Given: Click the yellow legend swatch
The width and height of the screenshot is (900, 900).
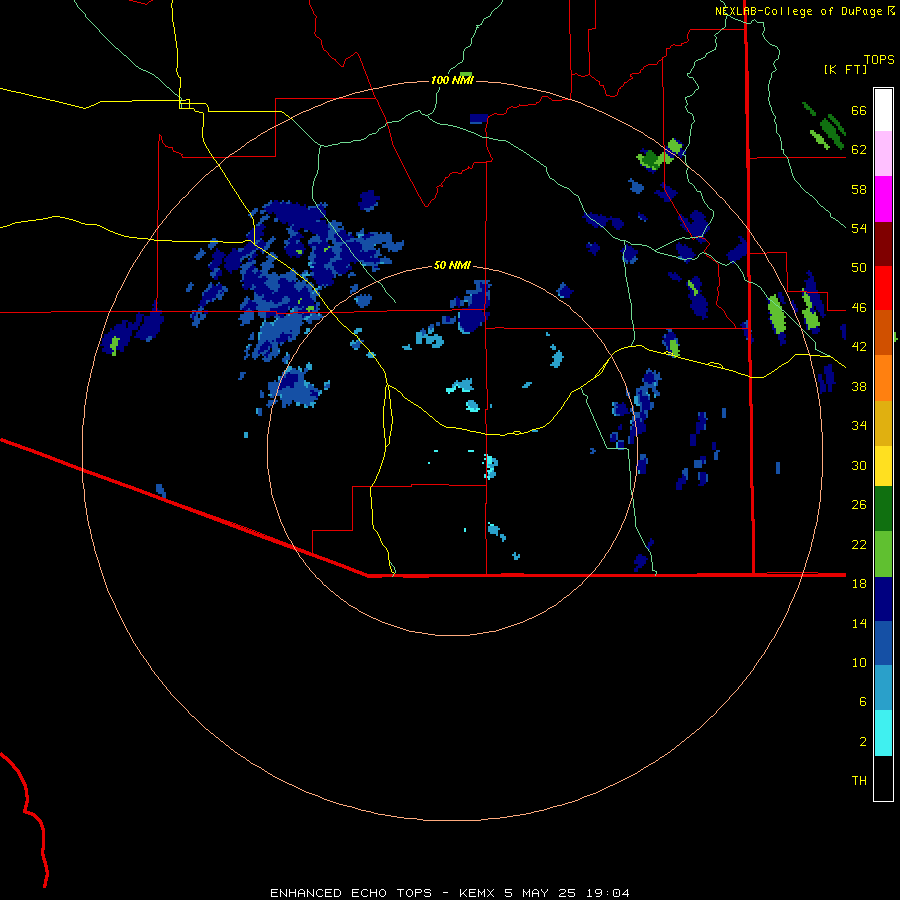Looking at the screenshot, I should click(883, 466).
